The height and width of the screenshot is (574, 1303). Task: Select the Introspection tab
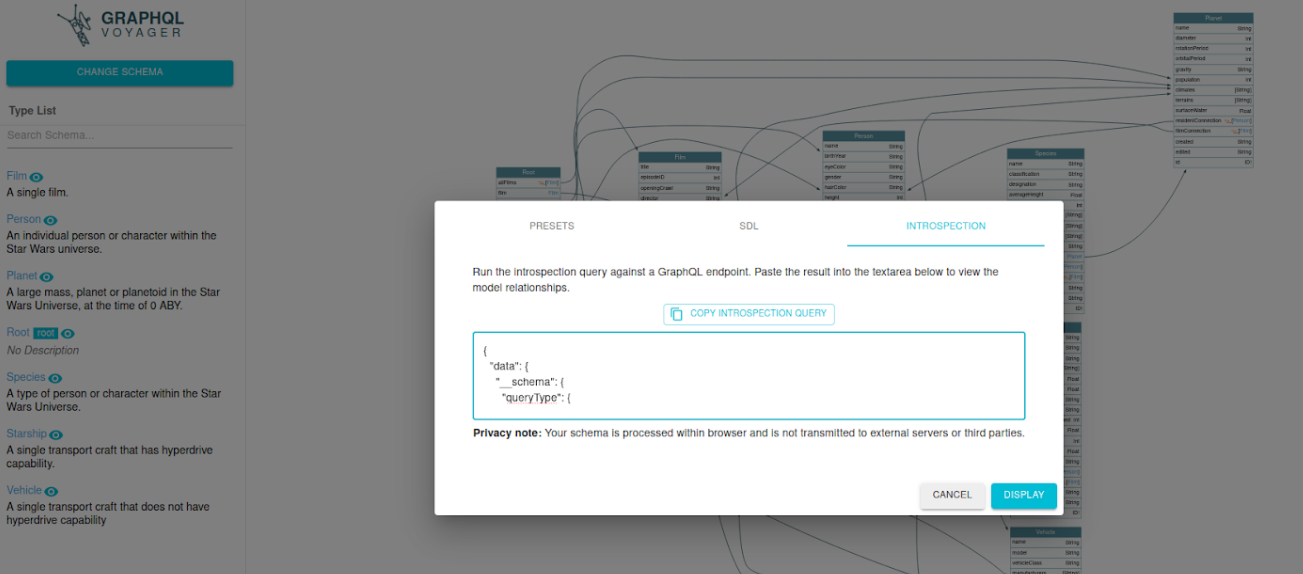click(x=946, y=226)
